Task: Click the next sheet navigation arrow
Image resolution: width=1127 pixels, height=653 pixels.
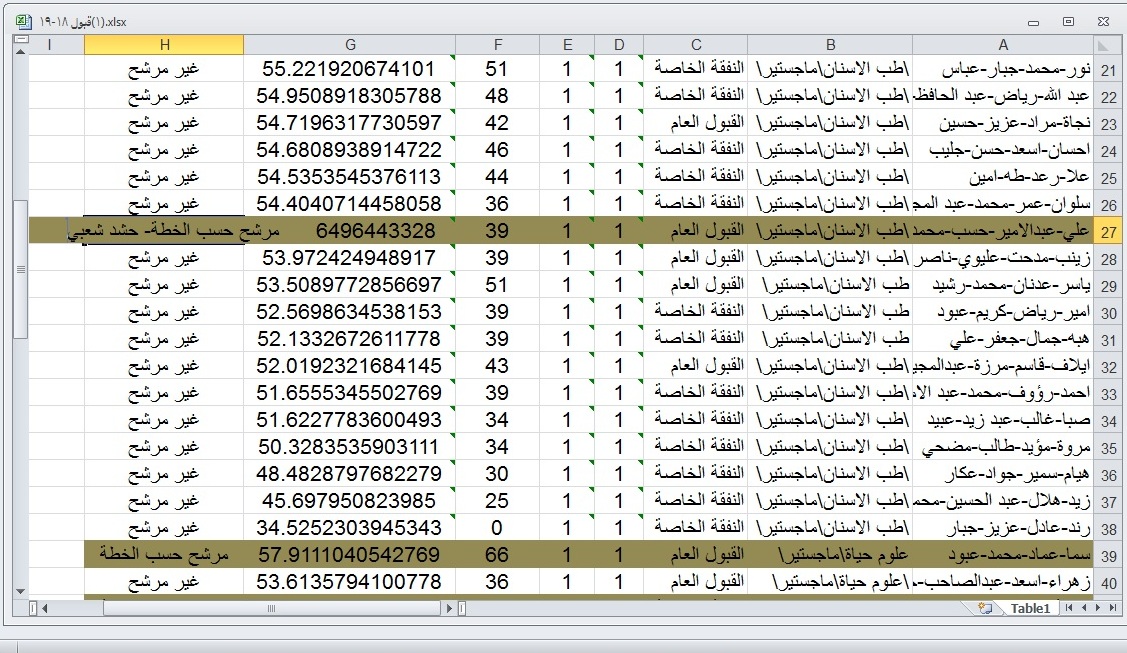Action: tap(1098, 608)
